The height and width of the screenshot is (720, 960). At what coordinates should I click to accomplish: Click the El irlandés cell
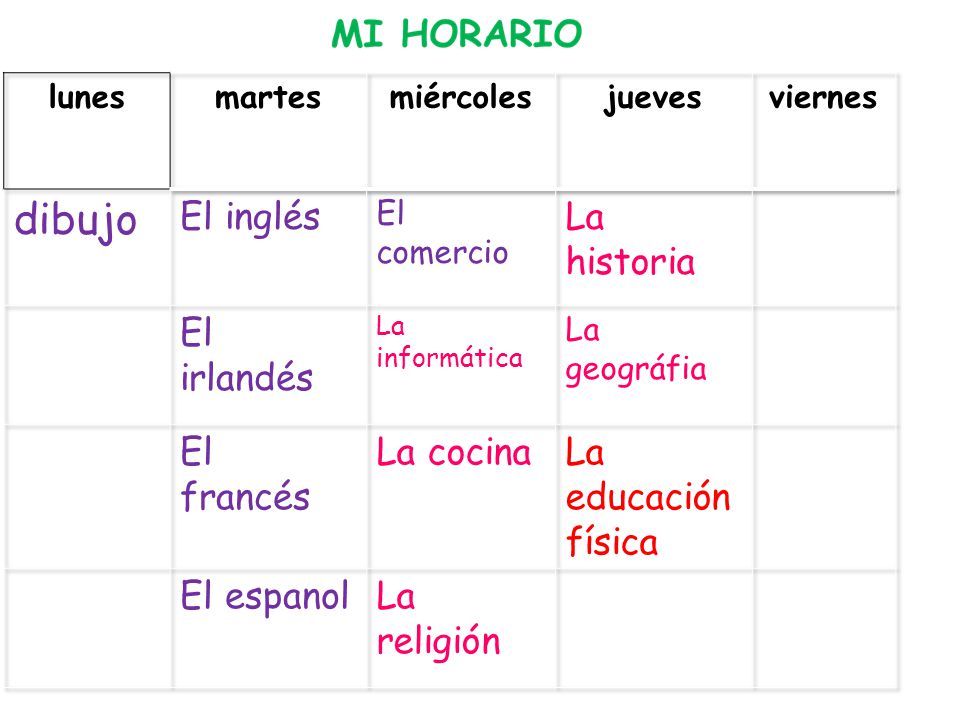coord(270,366)
